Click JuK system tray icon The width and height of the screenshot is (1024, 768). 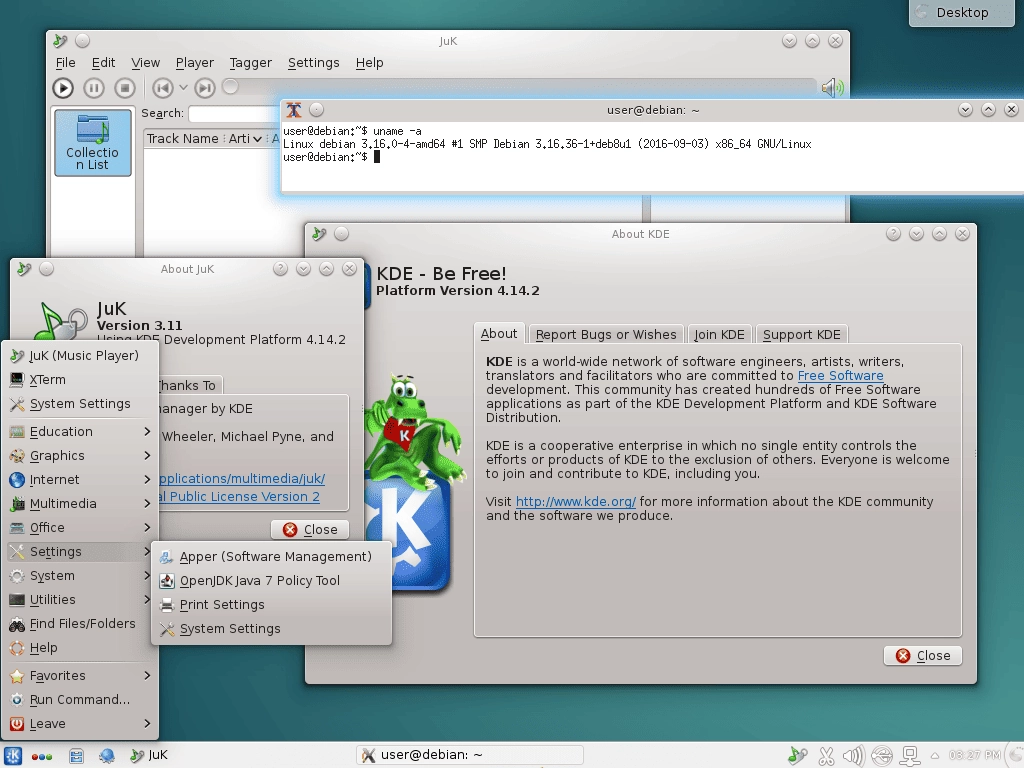click(x=797, y=756)
